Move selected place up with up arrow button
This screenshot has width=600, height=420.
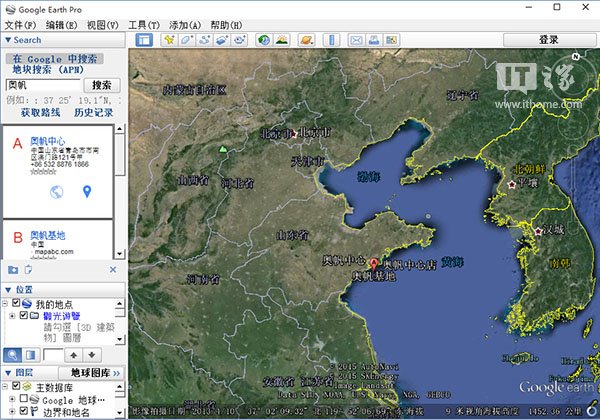coord(73,355)
